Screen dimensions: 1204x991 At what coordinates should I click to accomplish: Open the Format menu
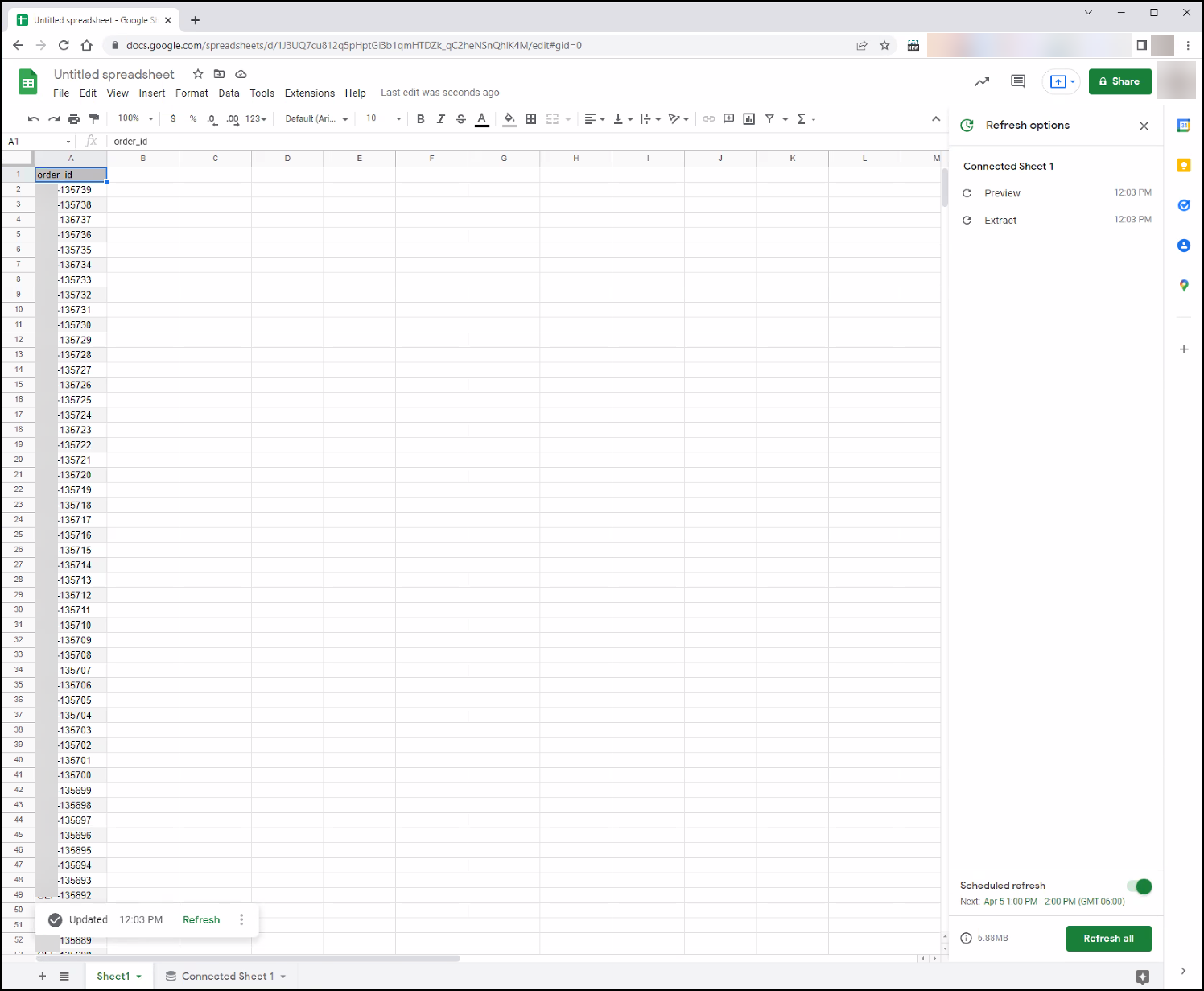point(192,93)
